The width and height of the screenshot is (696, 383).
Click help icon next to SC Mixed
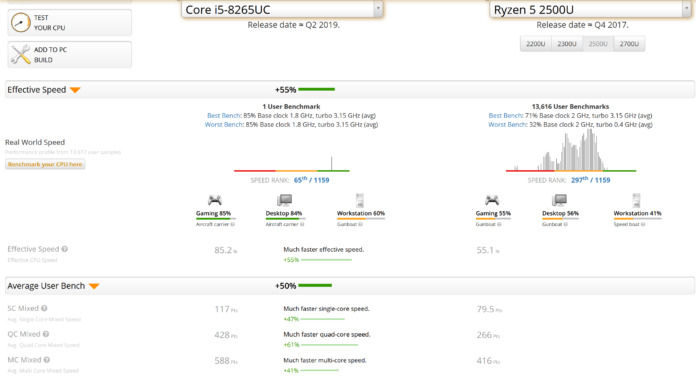point(44,308)
